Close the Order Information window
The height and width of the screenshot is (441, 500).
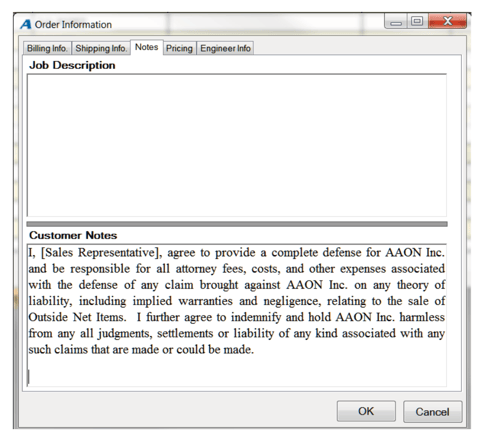448,21
